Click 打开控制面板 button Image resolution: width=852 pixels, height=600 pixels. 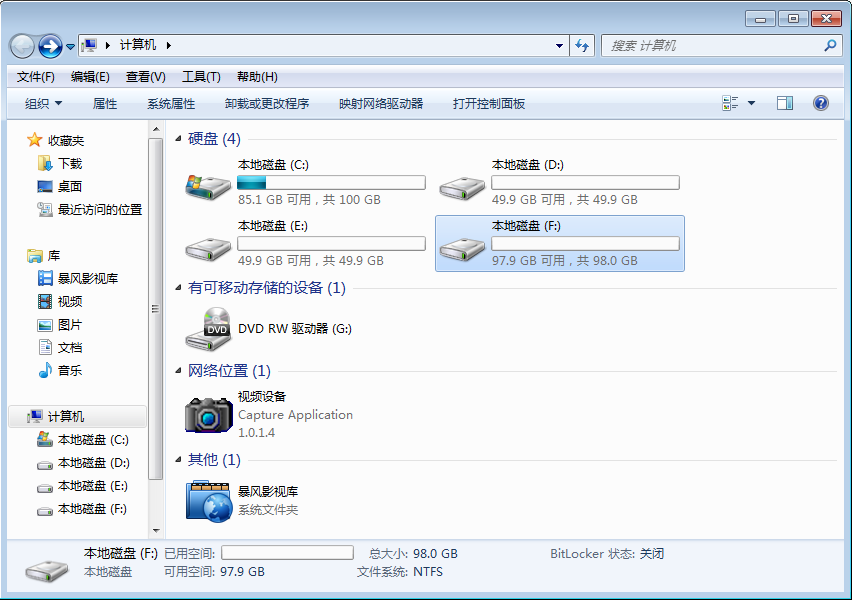pos(488,103)
